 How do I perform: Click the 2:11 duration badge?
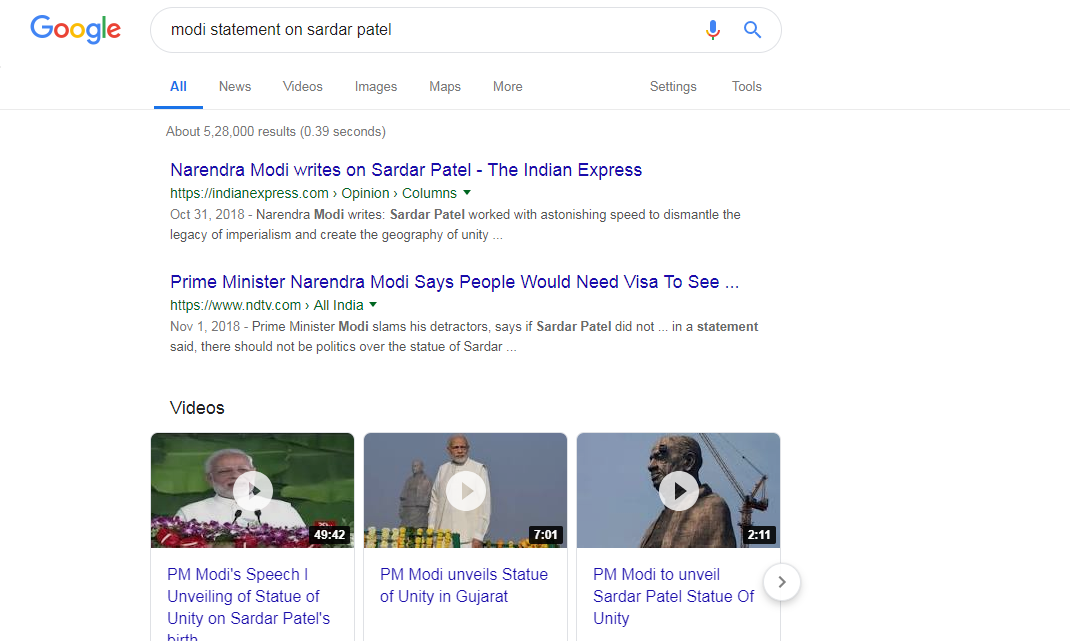(x=758, y=535)
